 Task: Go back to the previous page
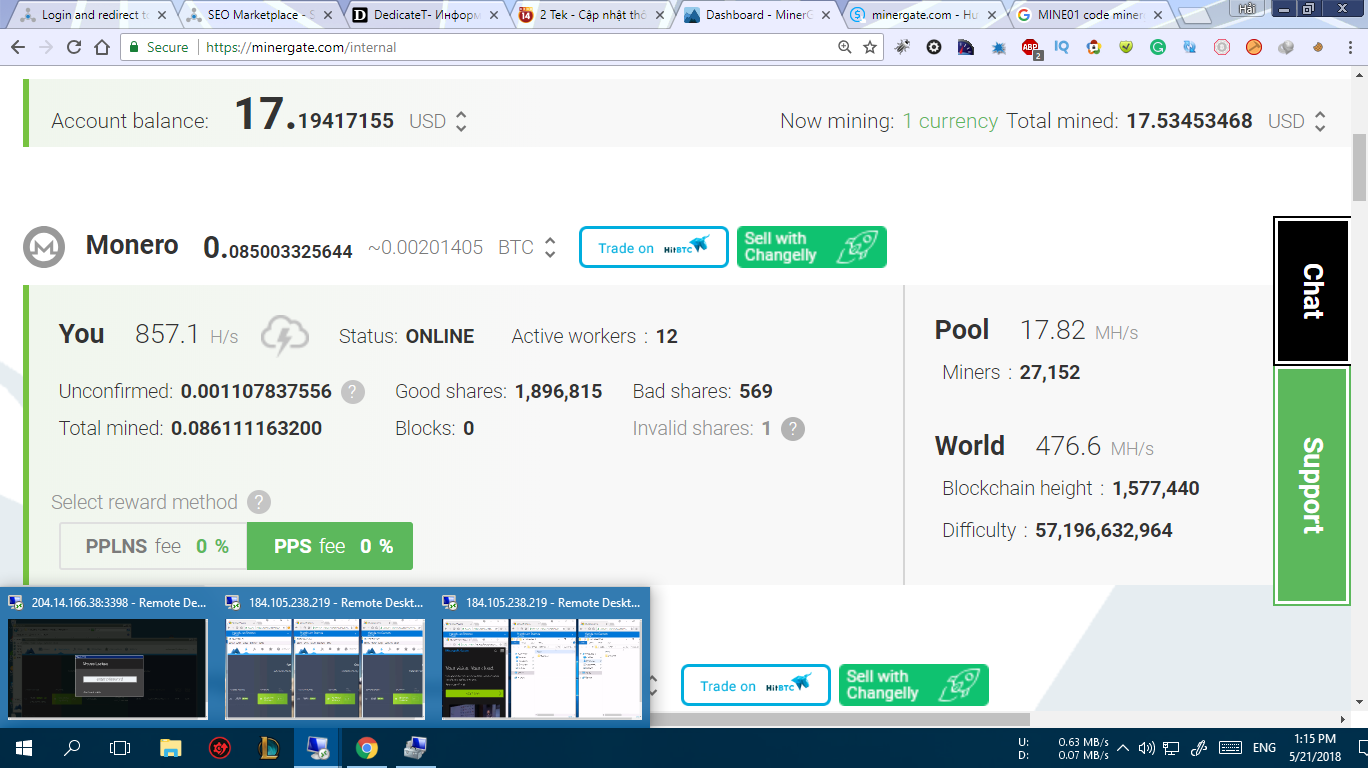(18, 47)
